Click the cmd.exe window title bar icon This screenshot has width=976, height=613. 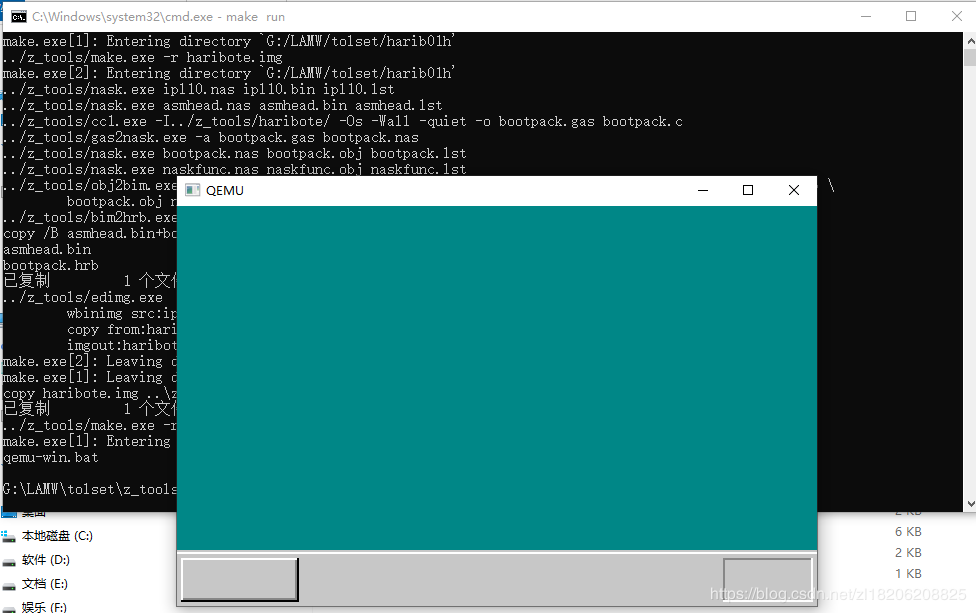19,17
